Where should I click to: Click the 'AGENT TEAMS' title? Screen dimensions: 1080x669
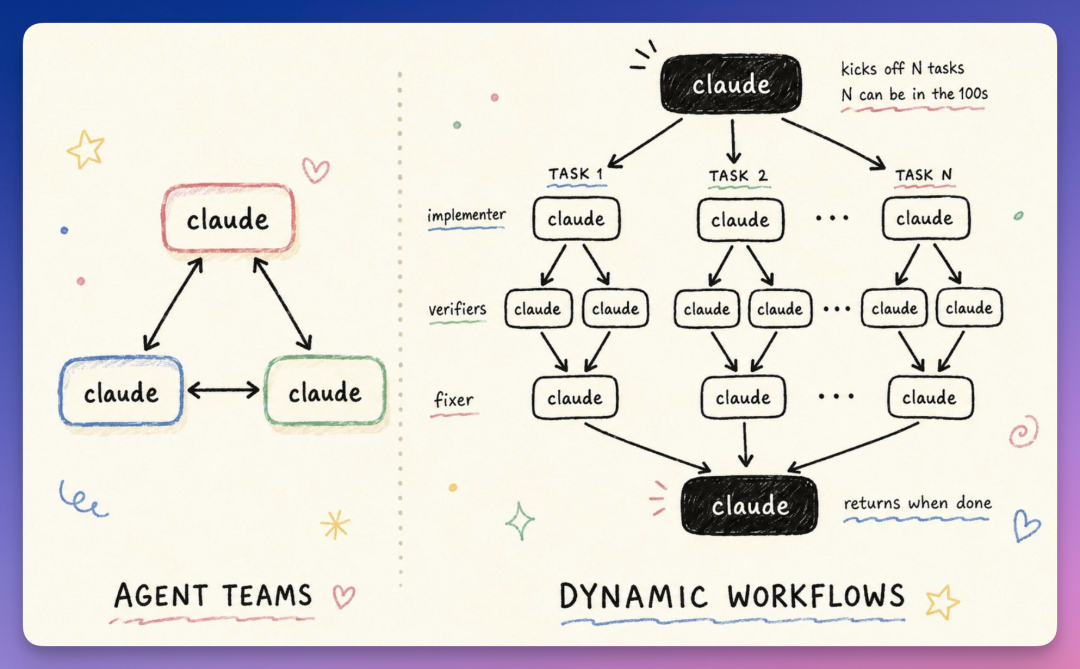(x=213, y=595)
